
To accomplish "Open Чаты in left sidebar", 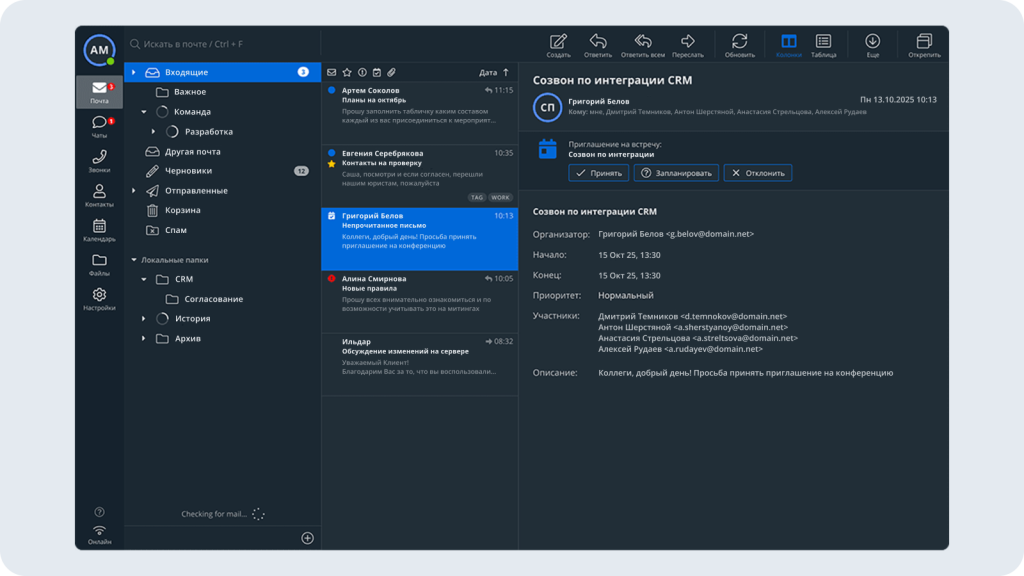I will pos(99,126).
